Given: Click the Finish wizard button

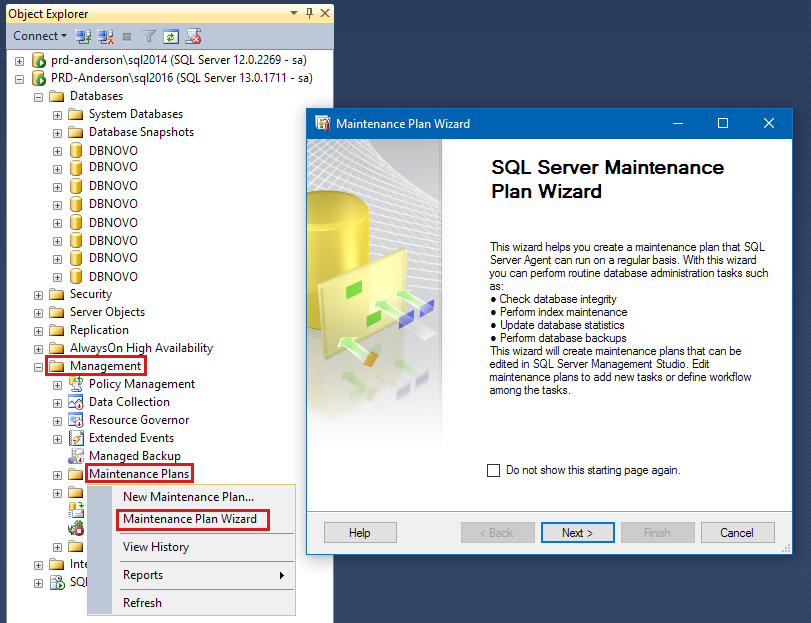Looking at the screenshot, I should (657, 533).
